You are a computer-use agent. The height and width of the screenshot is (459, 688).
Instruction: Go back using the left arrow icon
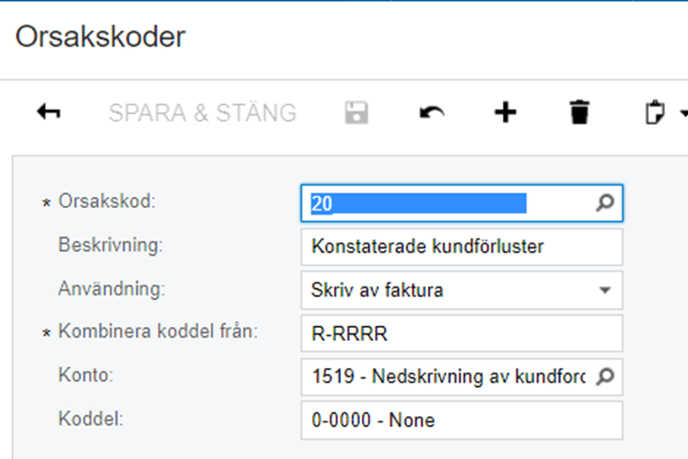[48, 113]
